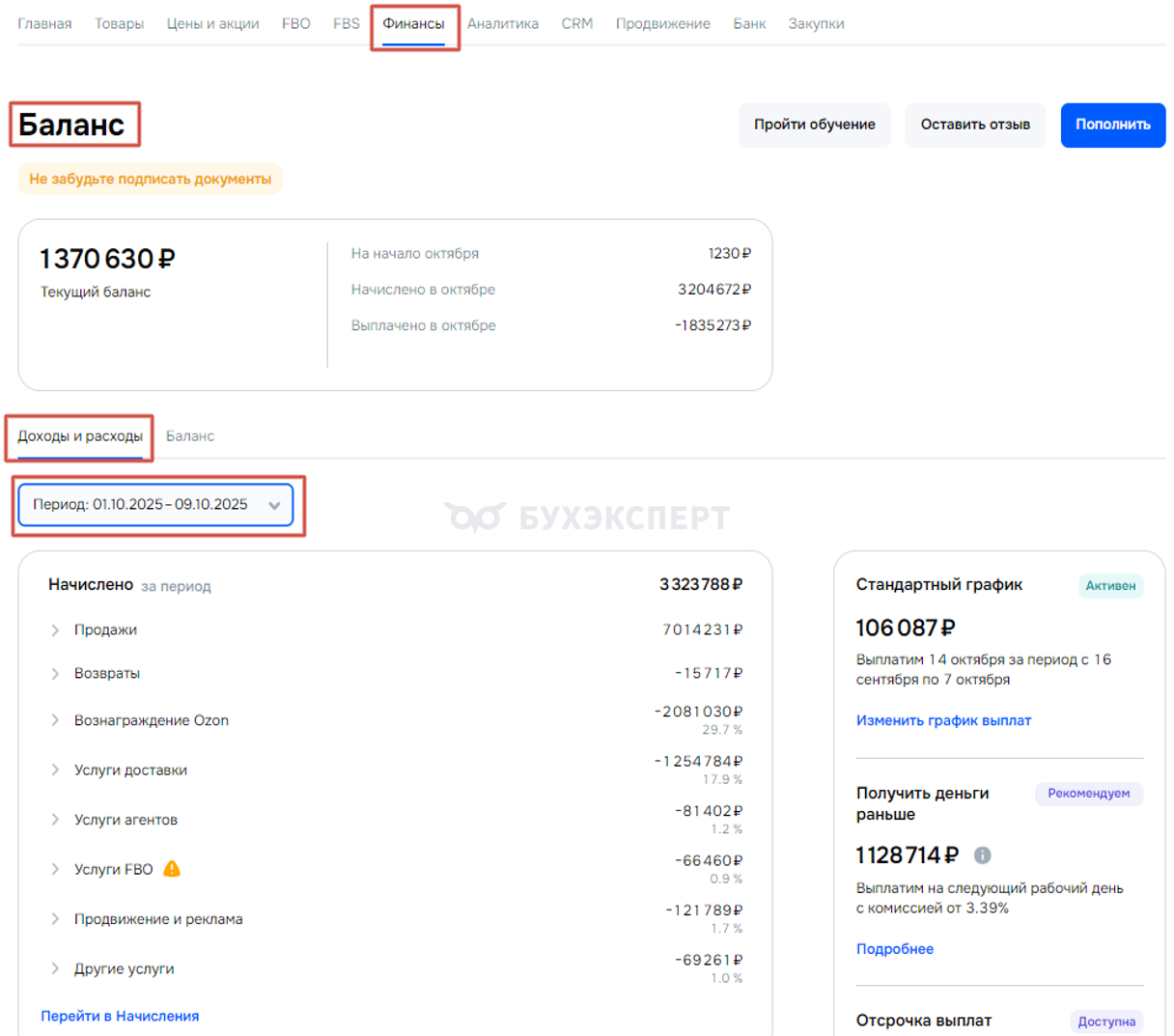Expand the Вознаграждение Ozon row

[x=55, y=720]
